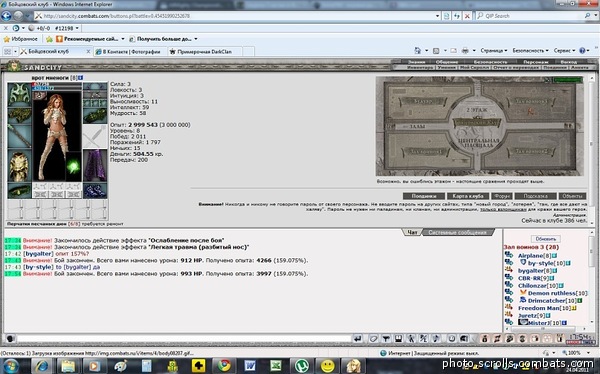The height and width of the screenshot is (374, 600).
Task: Click the Выход menu item
Action: click(x=569, y=62)
